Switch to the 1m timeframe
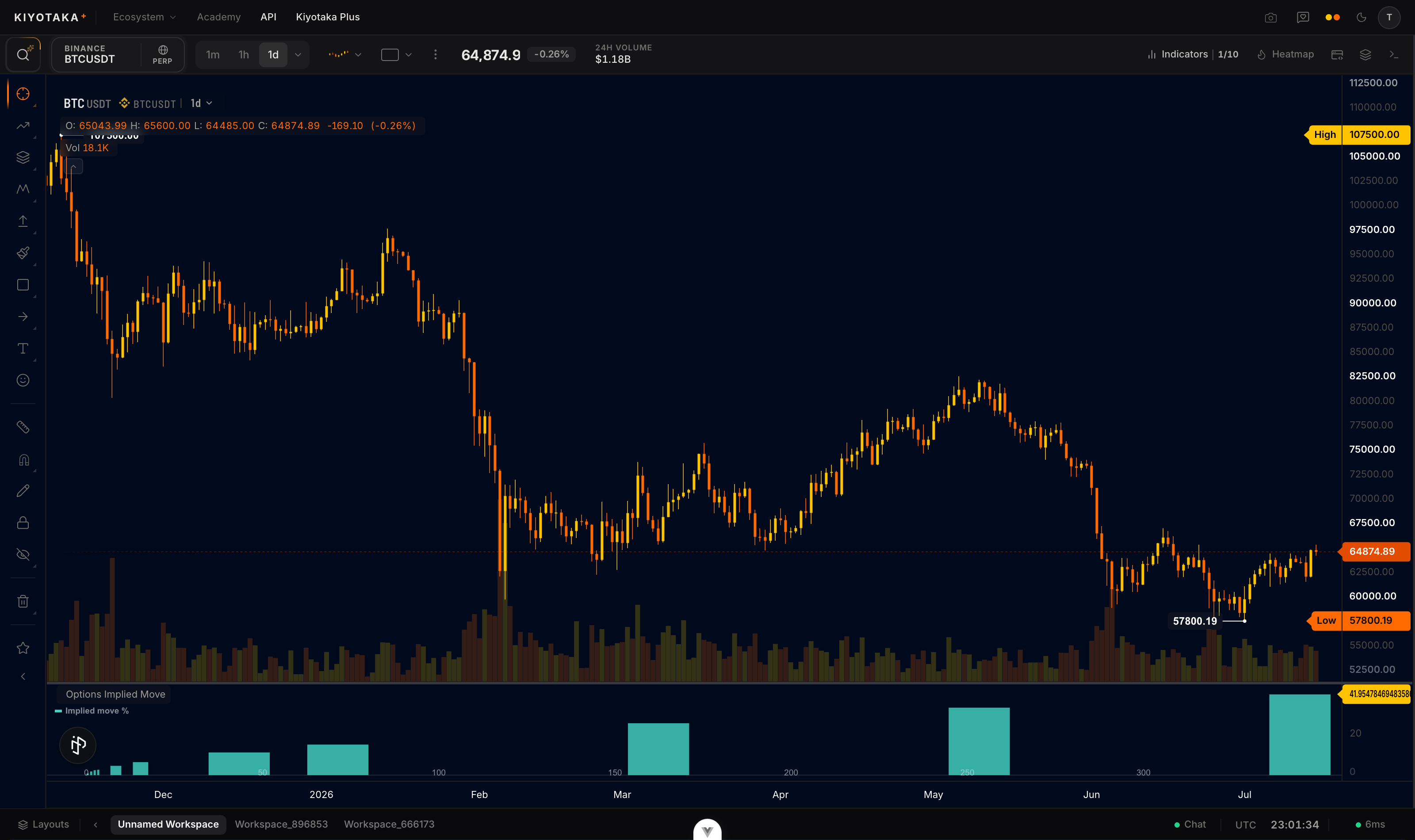 tap(213, 54)
